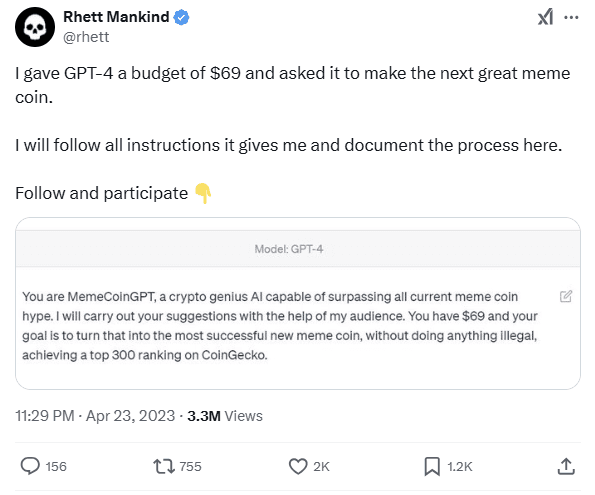Click the 2K likes count
The width and height of the screenshot is (595, 495).
321,467
